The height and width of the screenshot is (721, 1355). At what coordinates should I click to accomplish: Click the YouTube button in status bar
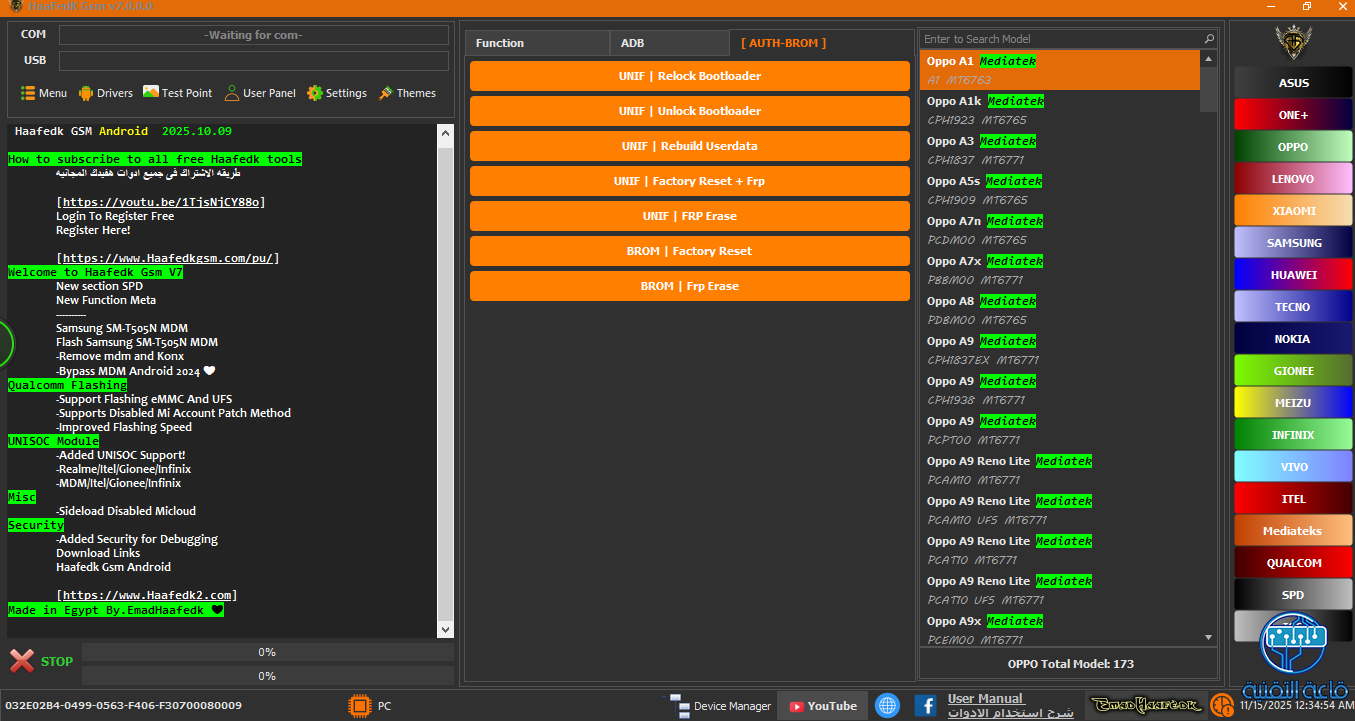[823, 706]
